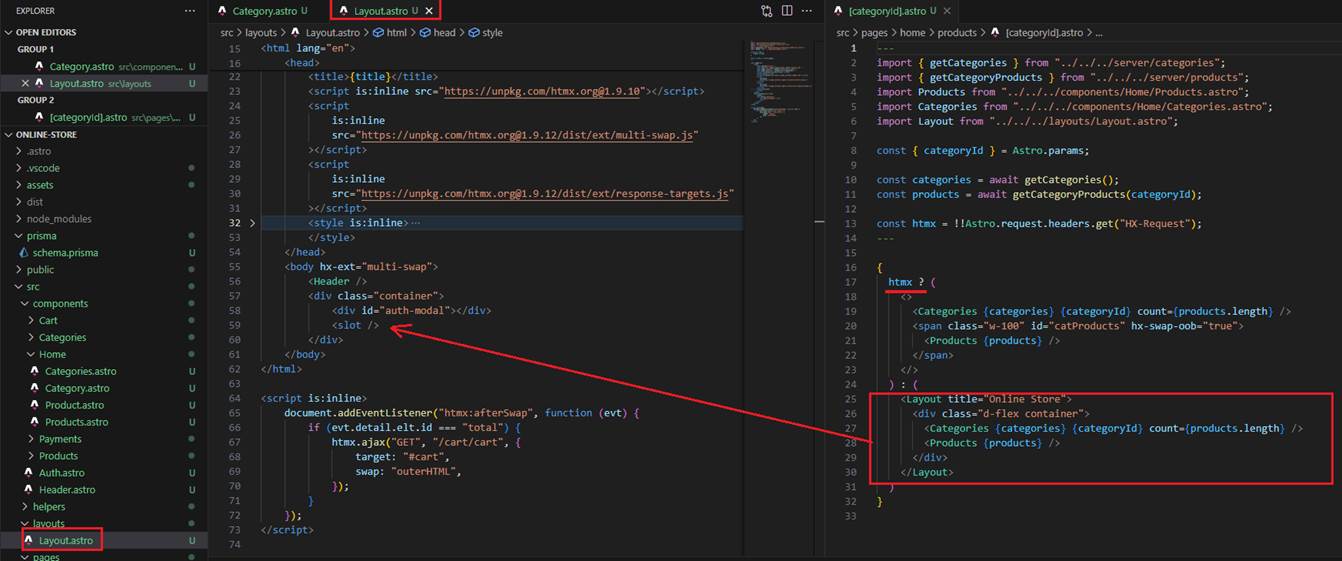
Task: Click the 'layouts' breadcrumb in left editor
Action: [x=261, y=32]
